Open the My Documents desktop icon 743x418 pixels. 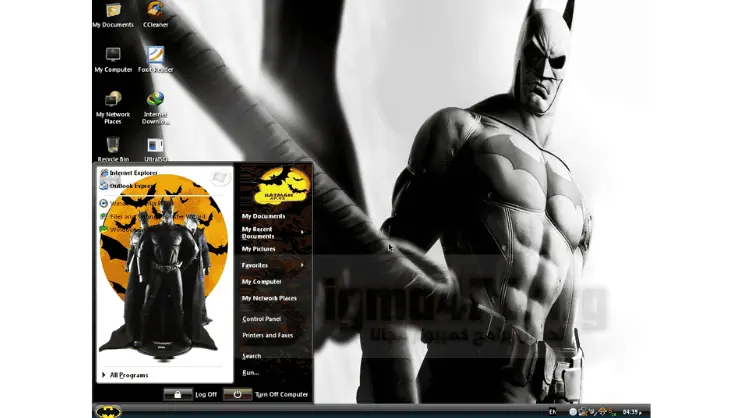coord(113,15)
